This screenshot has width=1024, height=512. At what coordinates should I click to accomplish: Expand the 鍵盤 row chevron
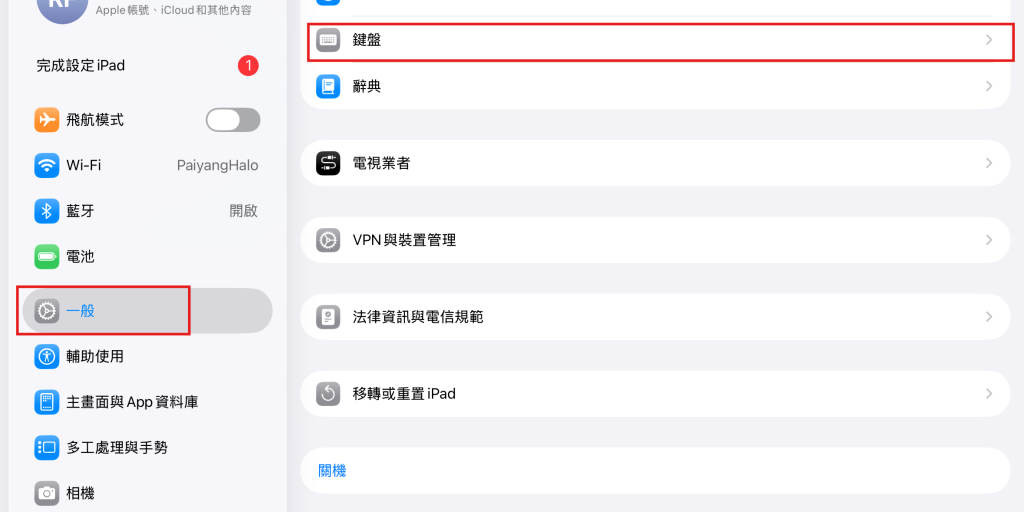click(x=989, y=40)
